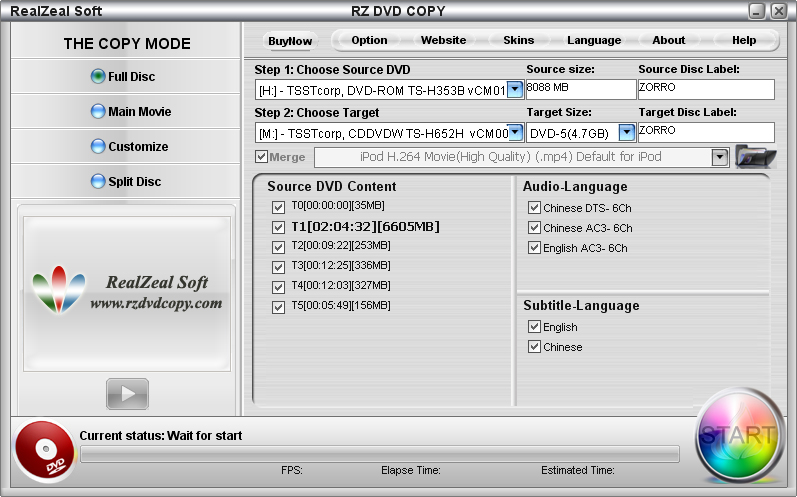The width and height of the screenshot is (797, 497).
Task: Open the Skins menu
Action: [518, 40]
